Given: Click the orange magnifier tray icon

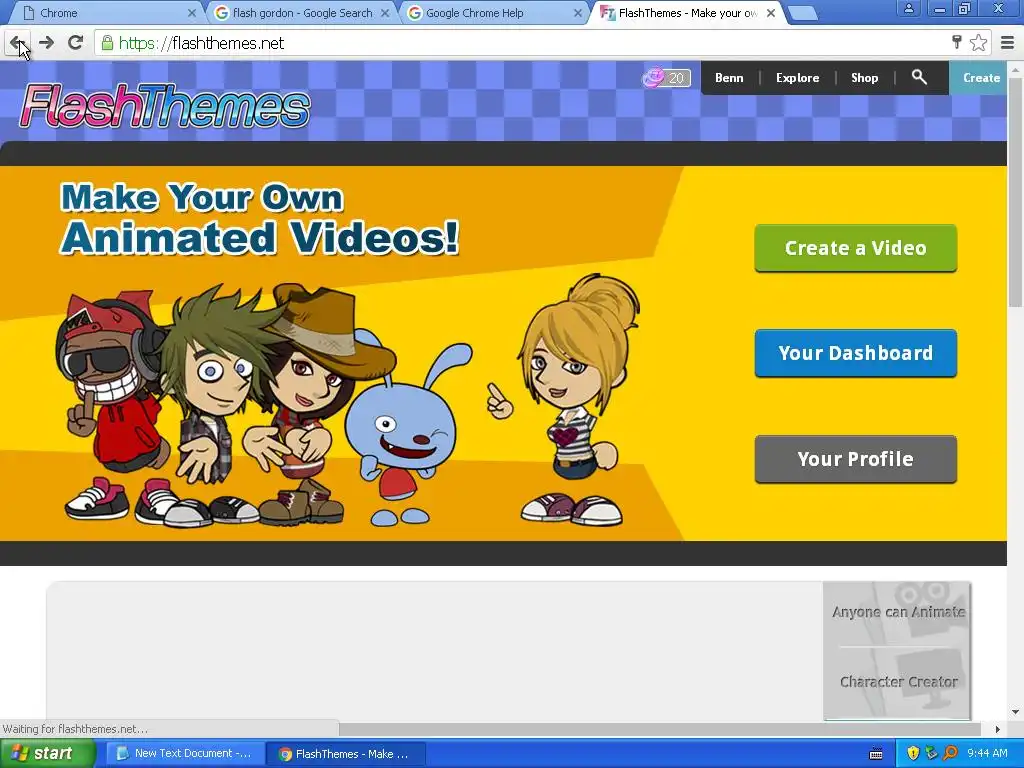Looking at the screenshot, I should point(950,754).
